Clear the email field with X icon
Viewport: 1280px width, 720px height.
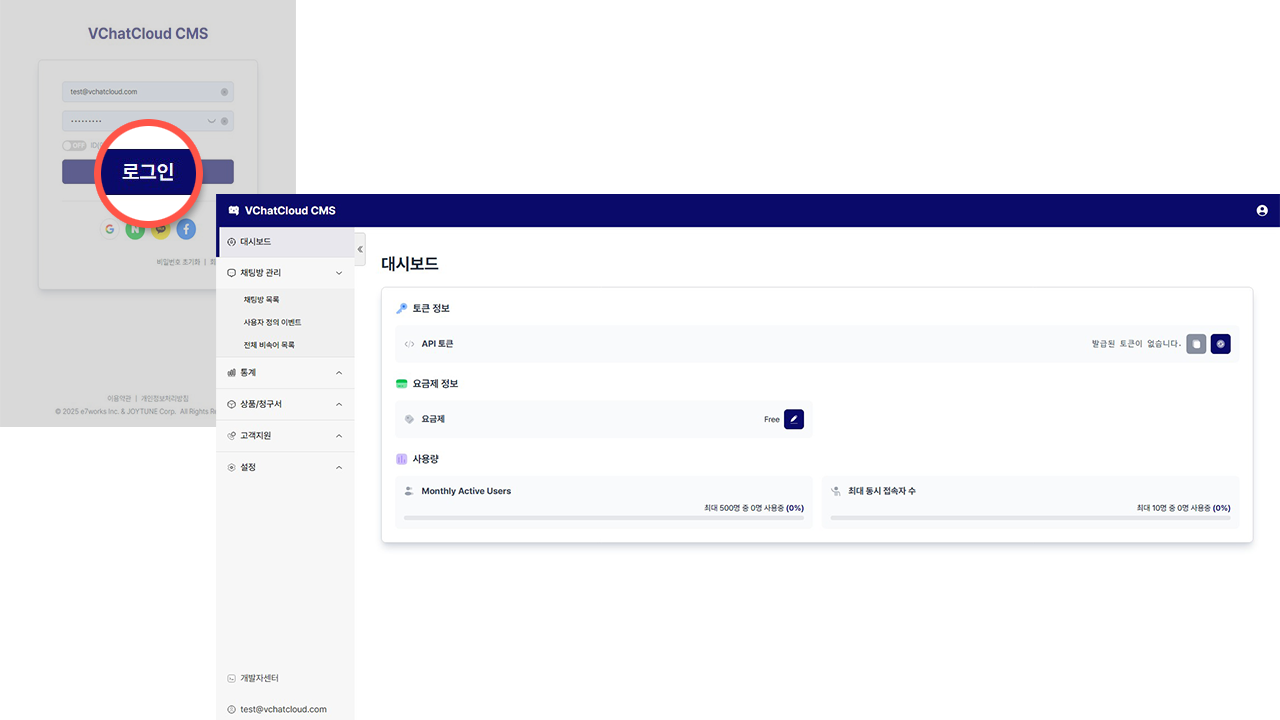pos(224,92)
